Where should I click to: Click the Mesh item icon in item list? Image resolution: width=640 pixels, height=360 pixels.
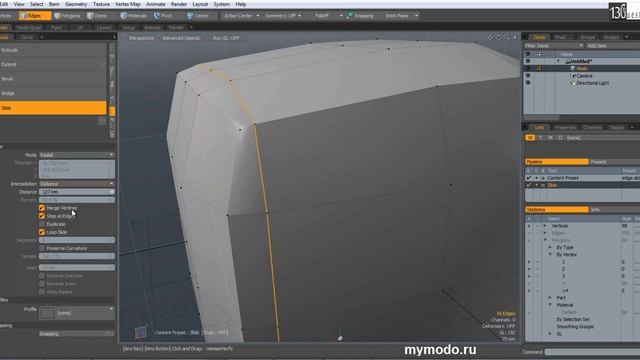coord(573,68)
